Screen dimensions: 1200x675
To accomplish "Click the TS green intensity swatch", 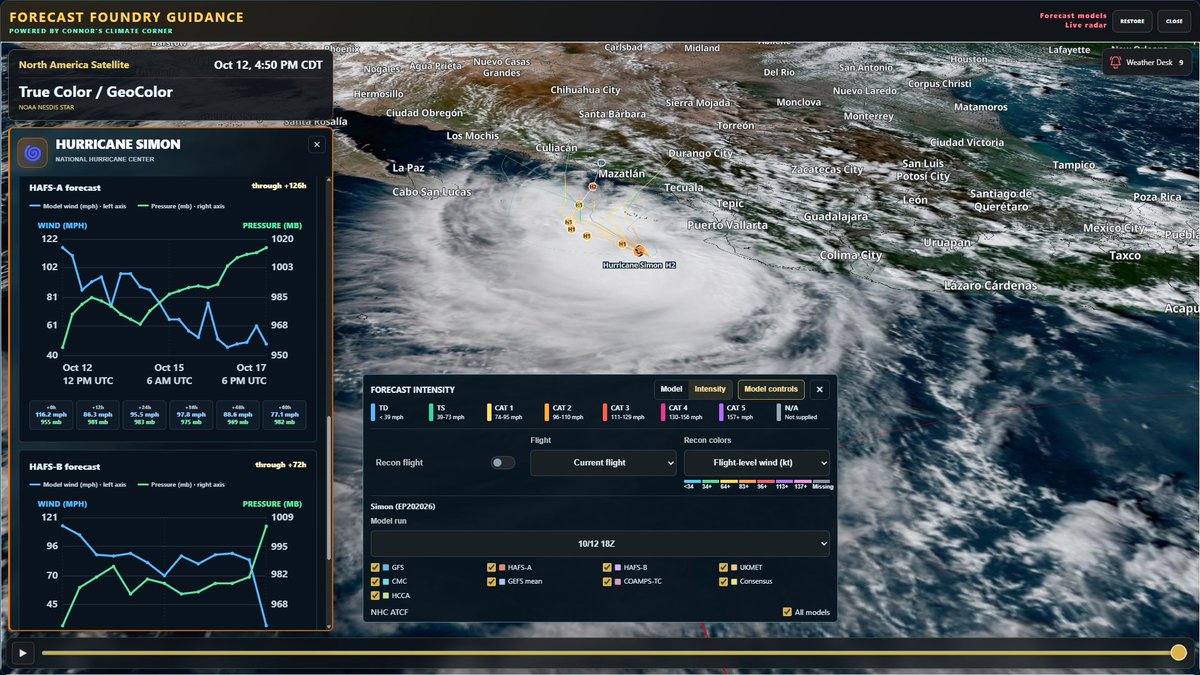I will (431, 412).
